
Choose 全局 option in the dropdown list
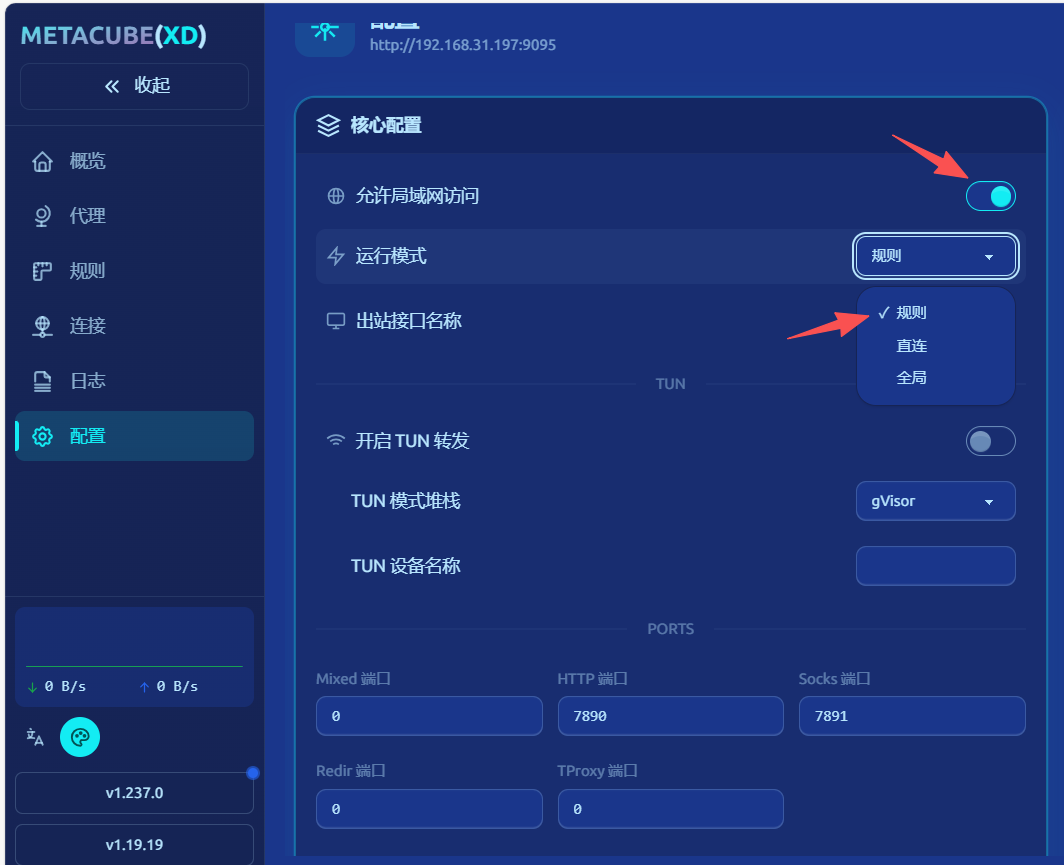pos(935,378)
